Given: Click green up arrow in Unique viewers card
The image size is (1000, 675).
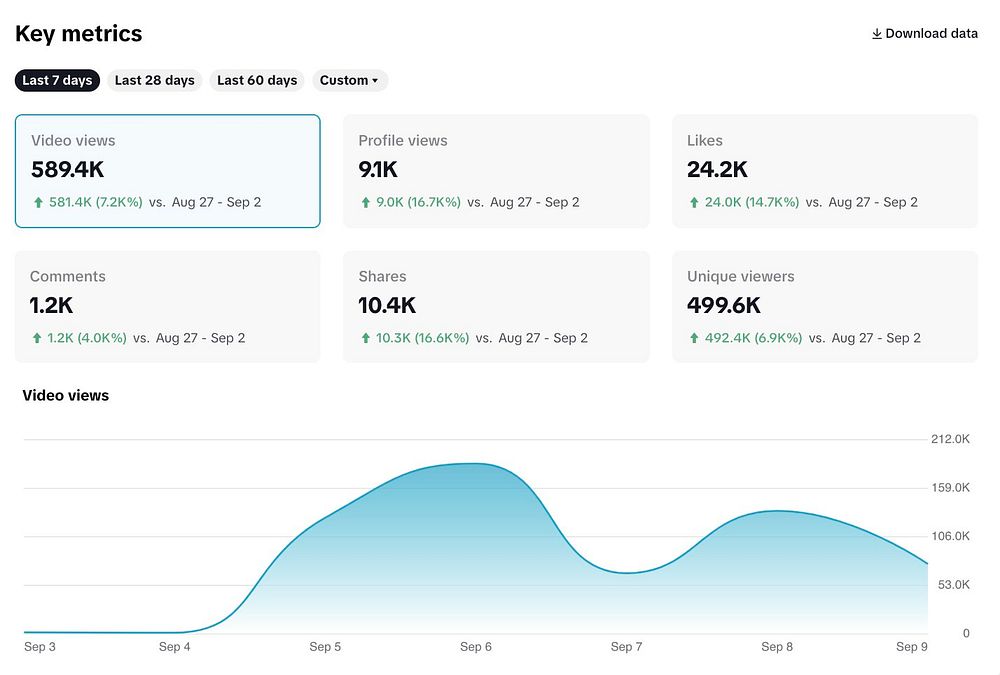Looking at the screenshot, I should [x=694, y=338].
